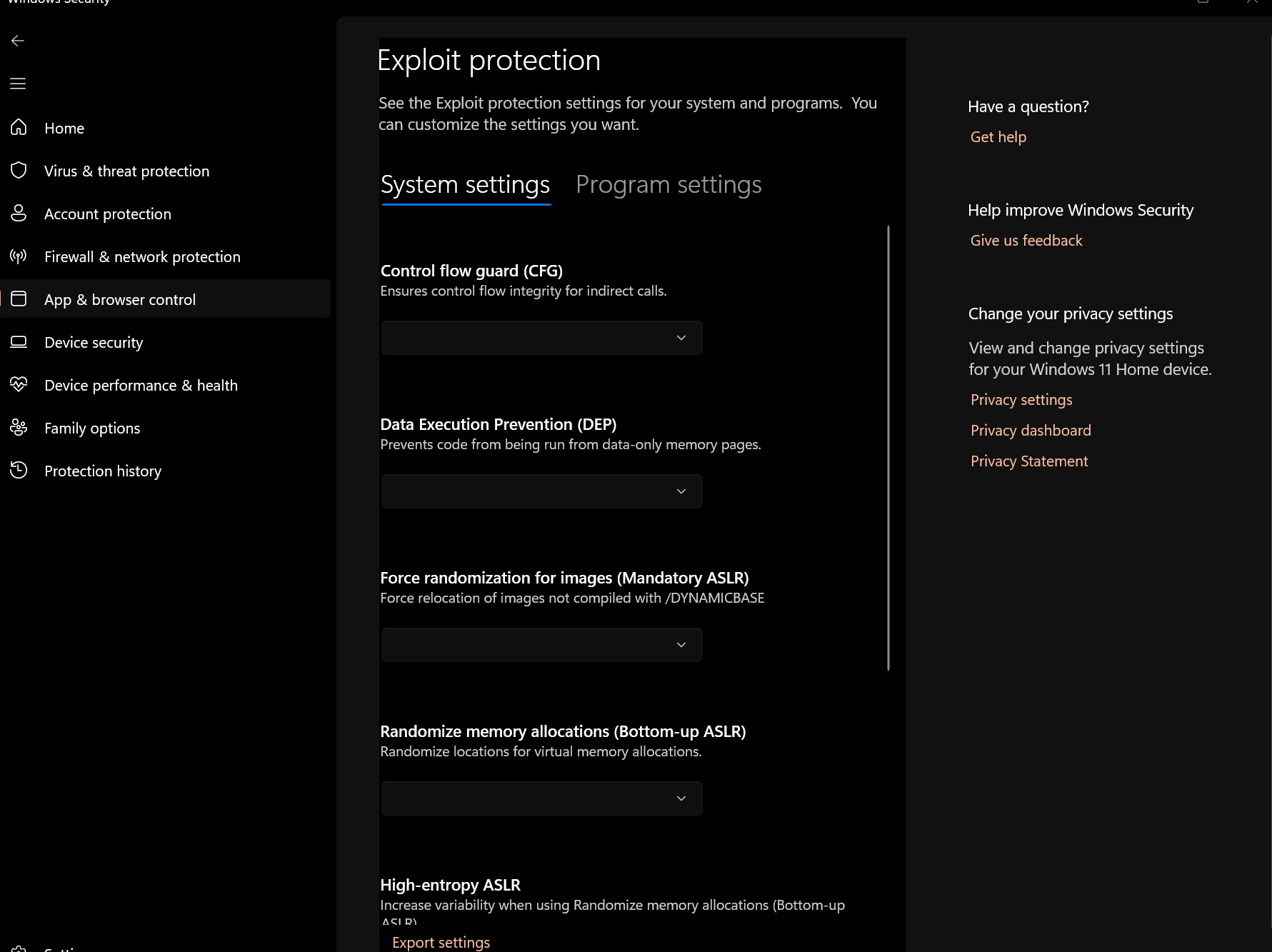Open the Give us feedback link
Screen dimensions: 1272x952
click(x=1026, y=241)
